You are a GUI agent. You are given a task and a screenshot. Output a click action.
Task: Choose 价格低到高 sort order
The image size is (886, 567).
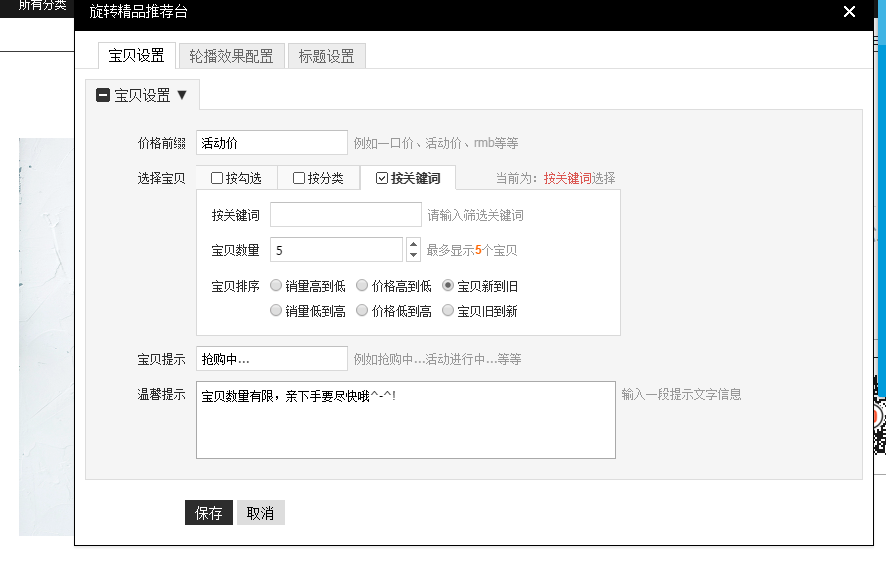coord(362,311)
